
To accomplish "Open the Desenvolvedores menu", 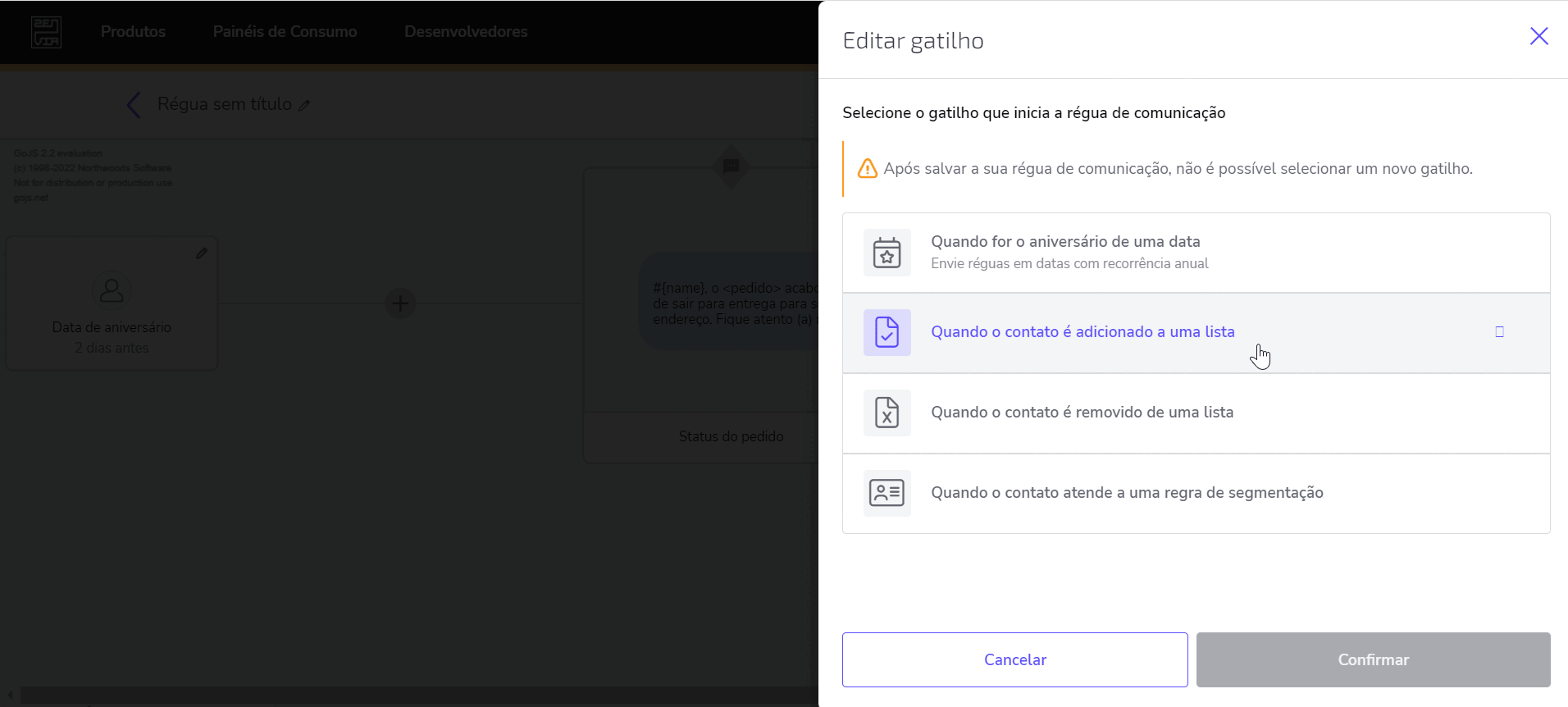I will (466, 31).
